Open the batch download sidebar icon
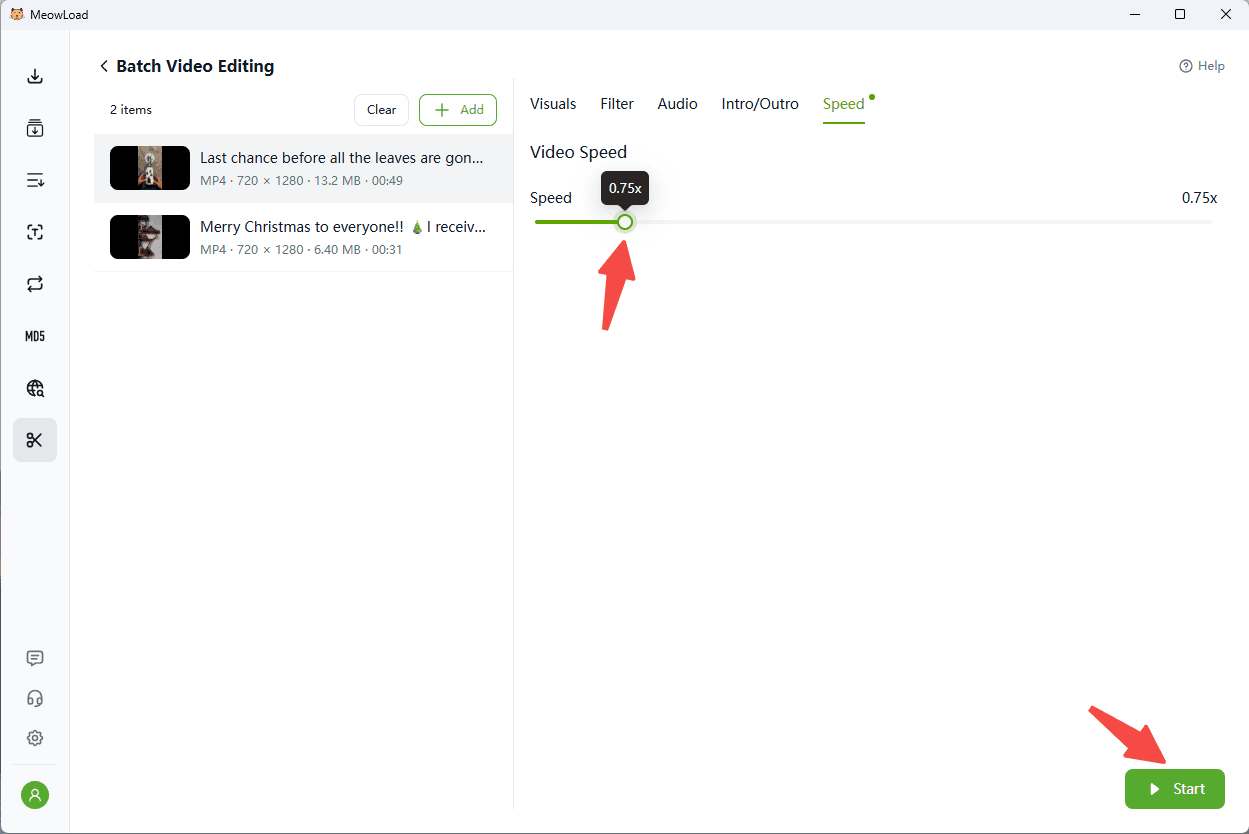This screenshot has height=834, width=1249. (x=35, y=128)
